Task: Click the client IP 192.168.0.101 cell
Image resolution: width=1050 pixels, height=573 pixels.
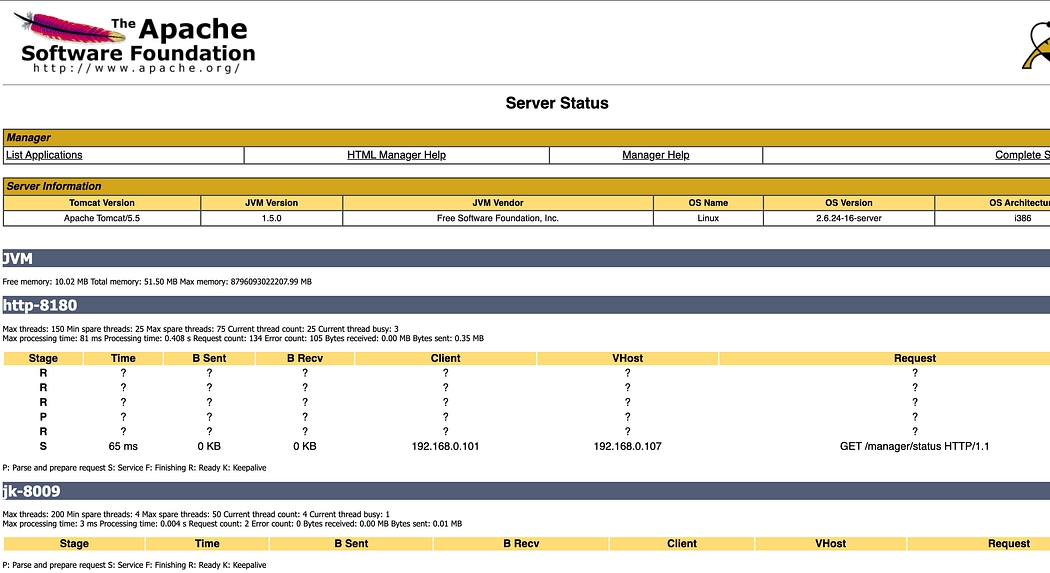Action: (445, 446)
